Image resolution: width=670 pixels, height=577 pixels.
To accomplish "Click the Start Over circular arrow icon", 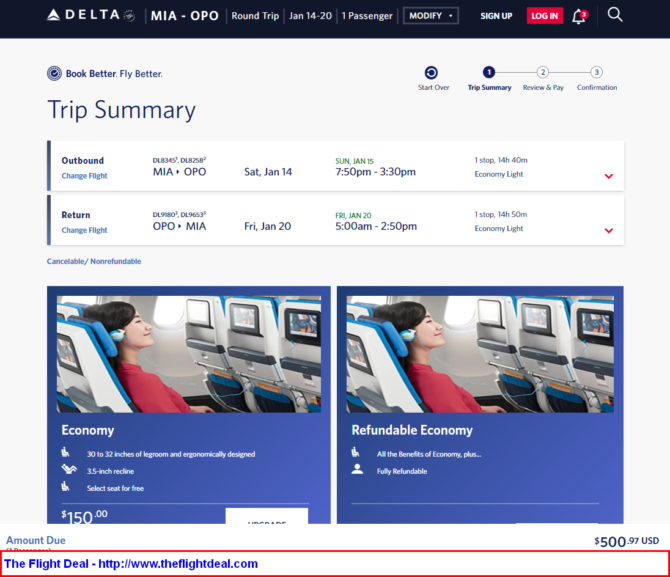I will [x=431, y=73].
